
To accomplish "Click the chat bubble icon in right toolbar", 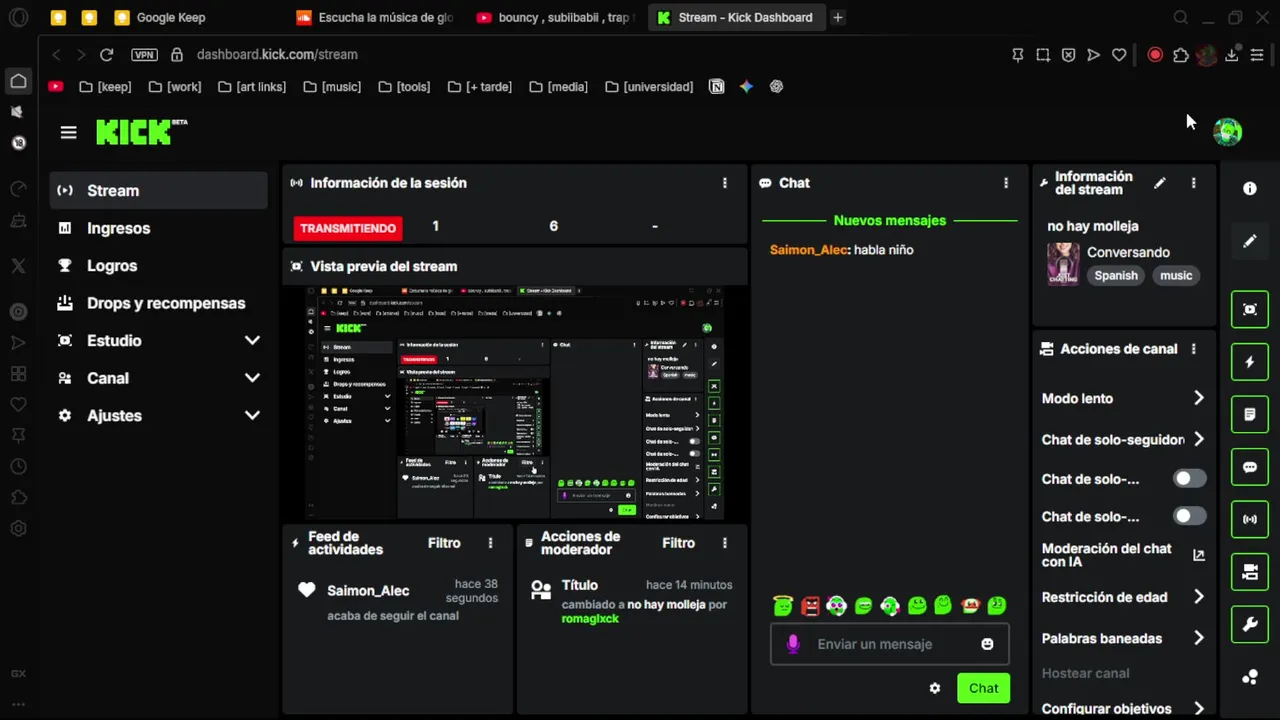I will coord(1250,467).
